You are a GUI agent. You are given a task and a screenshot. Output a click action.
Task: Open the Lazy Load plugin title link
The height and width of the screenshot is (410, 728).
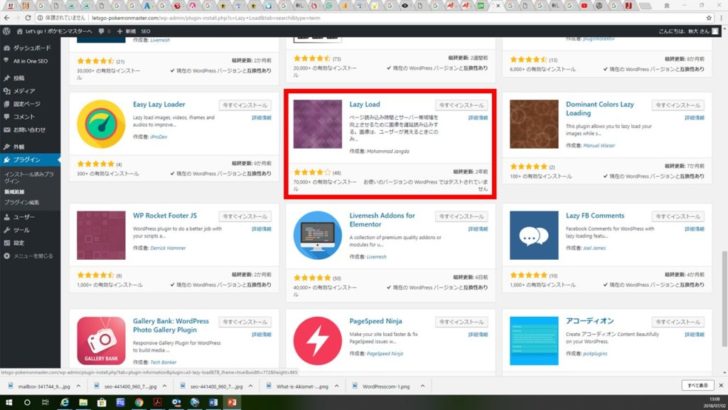pos(364,104)
